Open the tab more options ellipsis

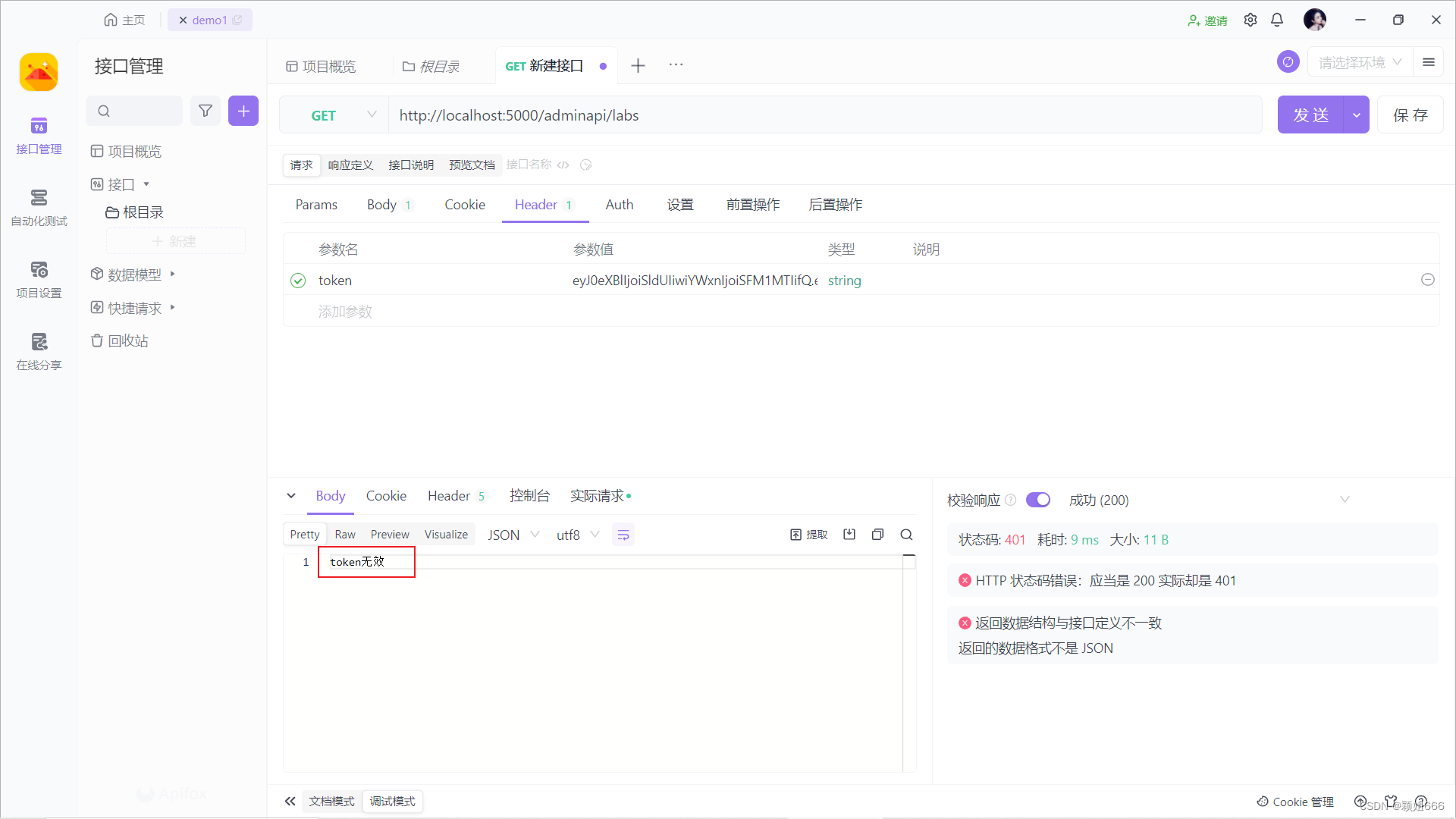click(676, 64)
